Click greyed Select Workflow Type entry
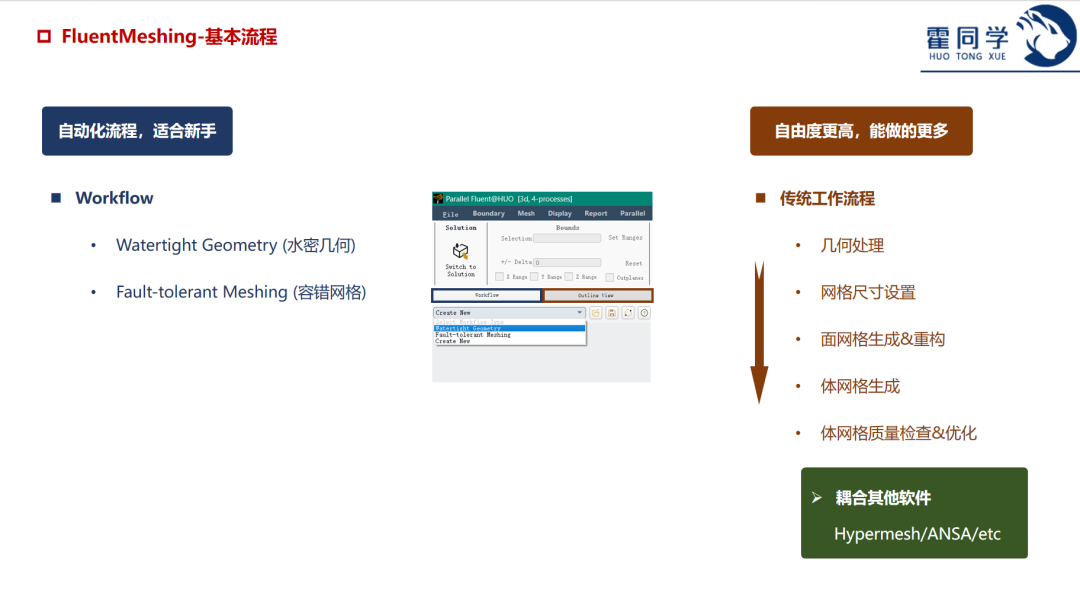The height and width of the screenshot is (610, 1080). point(509,322)
